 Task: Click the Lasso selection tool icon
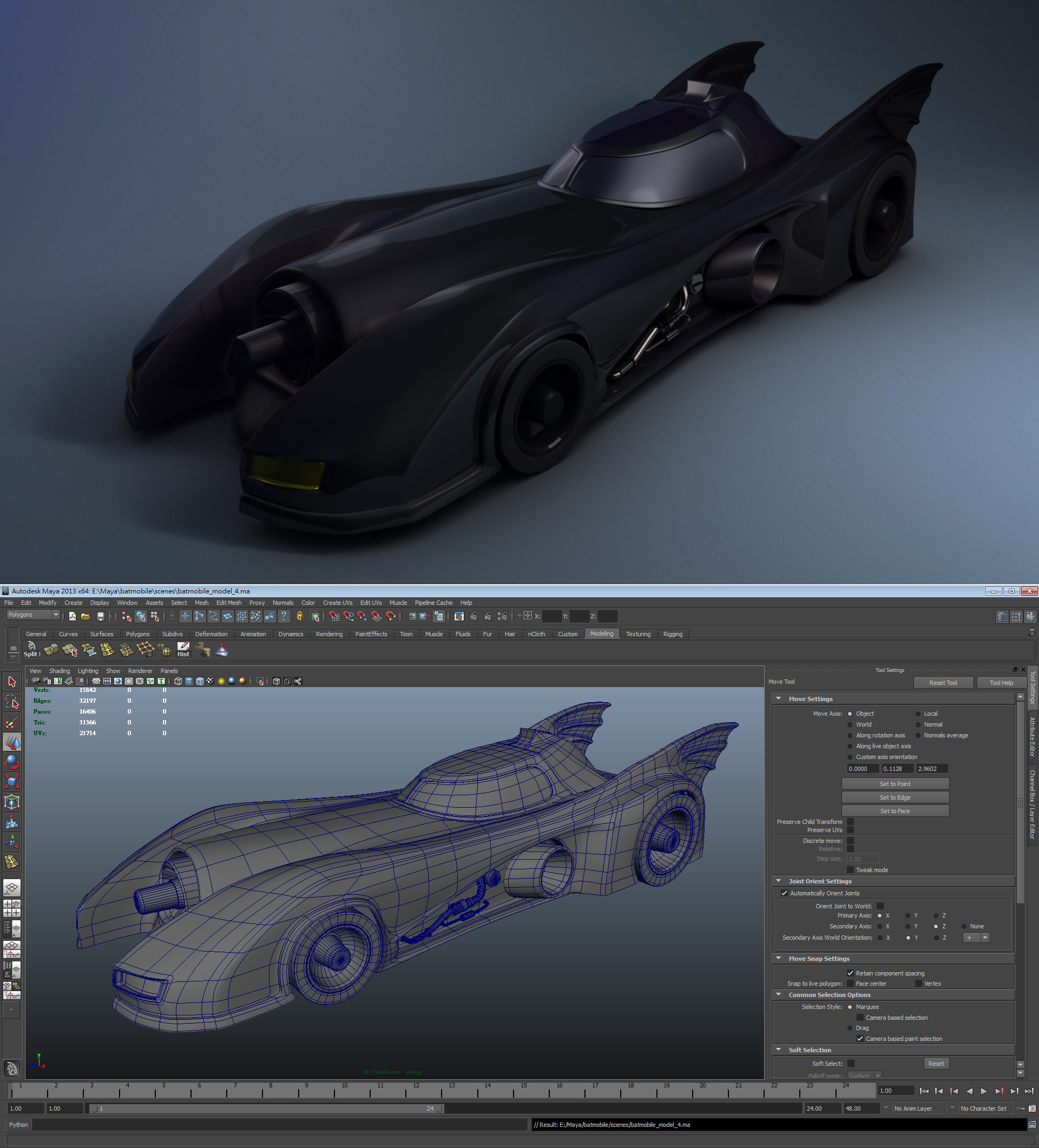tap(12, 701)
